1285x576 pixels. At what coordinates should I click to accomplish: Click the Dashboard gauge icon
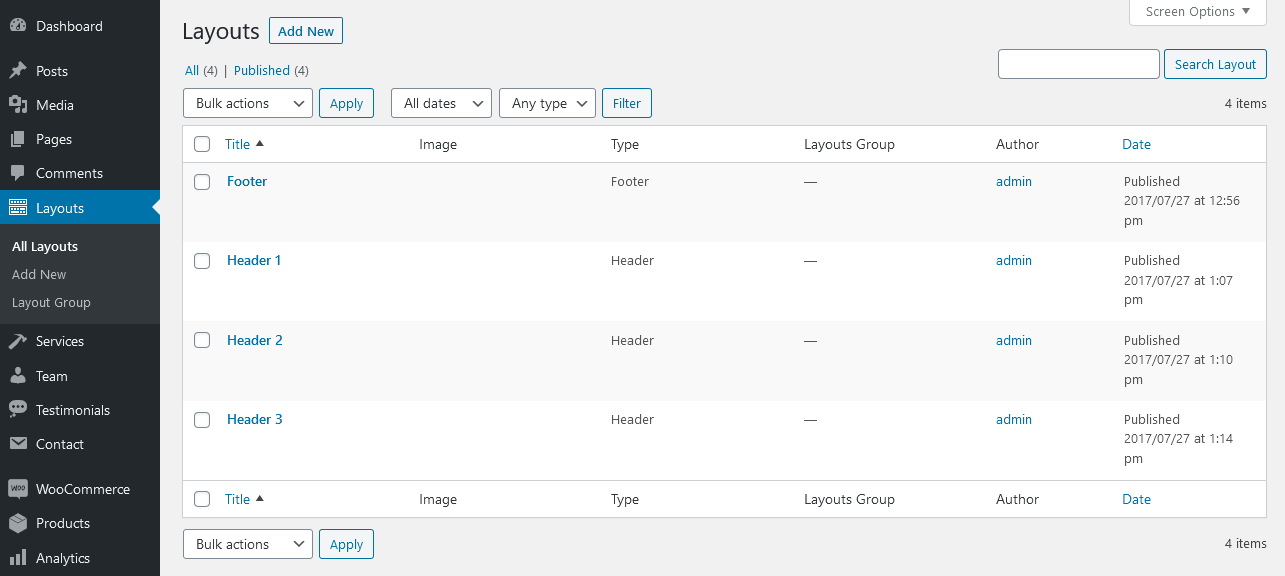[18, 26]
